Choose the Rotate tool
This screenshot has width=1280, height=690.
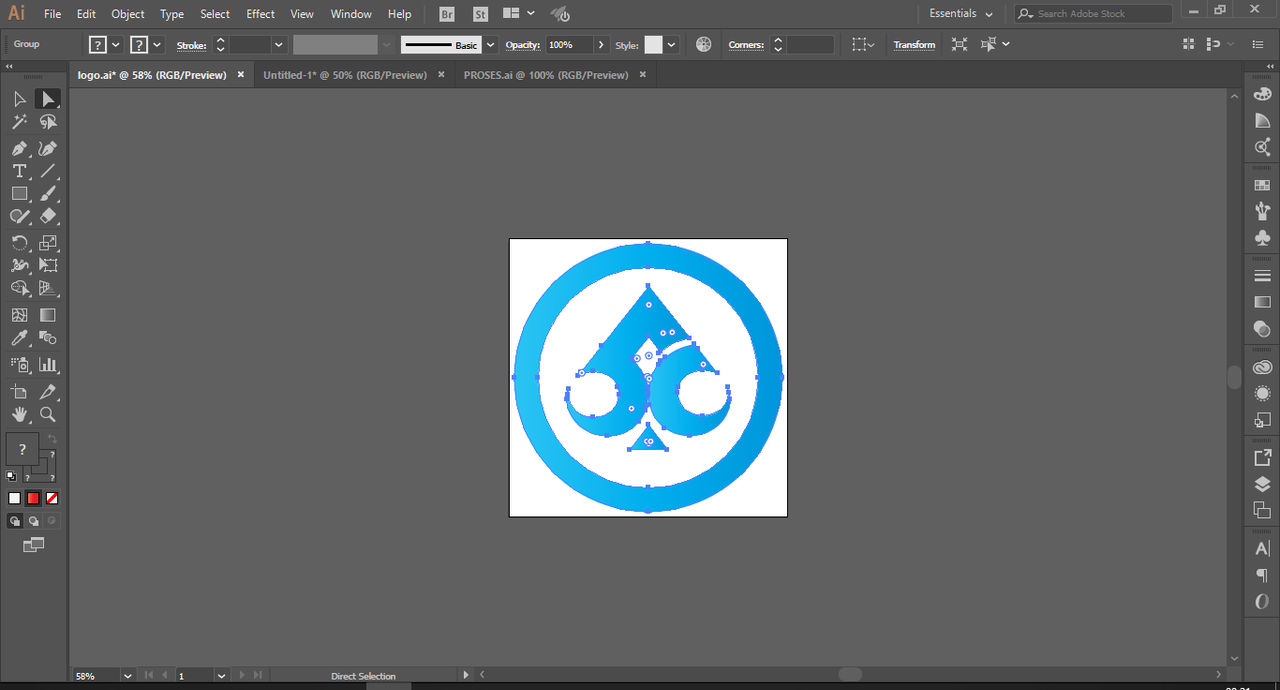click(19, 242)
